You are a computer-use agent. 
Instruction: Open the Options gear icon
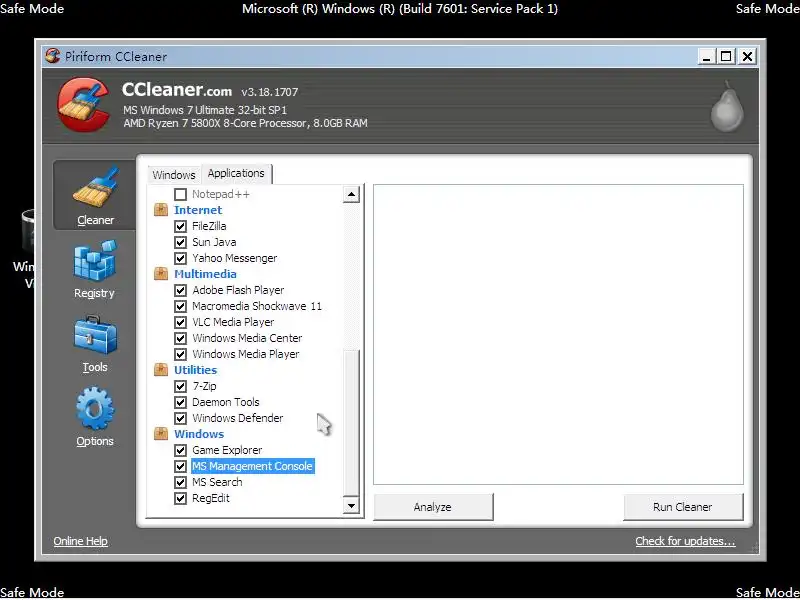[x=95, y=409]
